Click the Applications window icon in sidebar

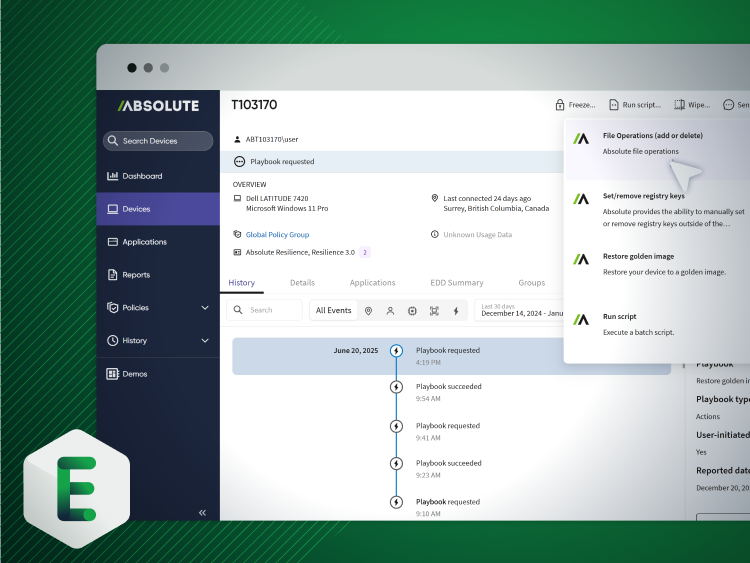coord(112,242)
